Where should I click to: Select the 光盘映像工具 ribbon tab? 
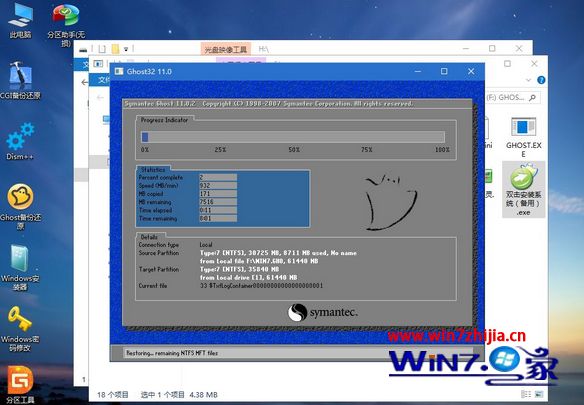pyautogui.click(x=226, y=49)
